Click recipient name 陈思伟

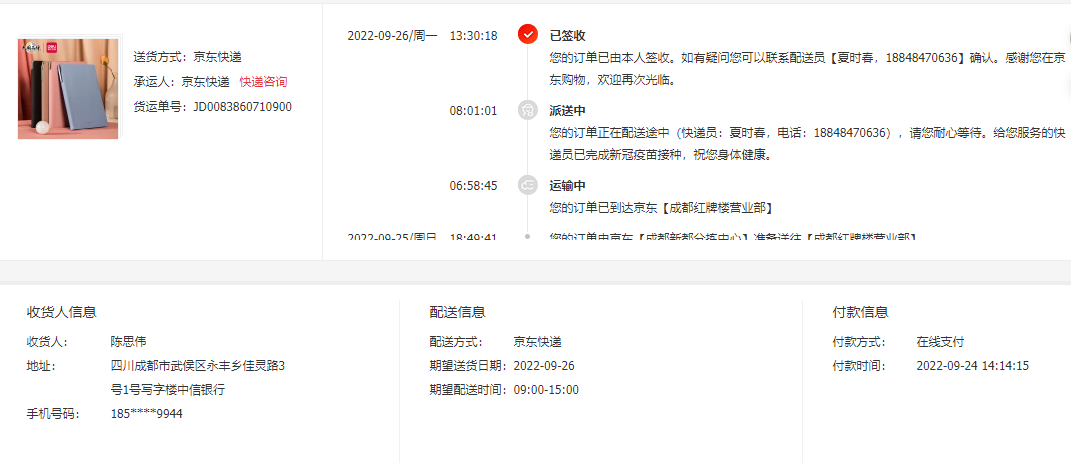coord(128,341)
